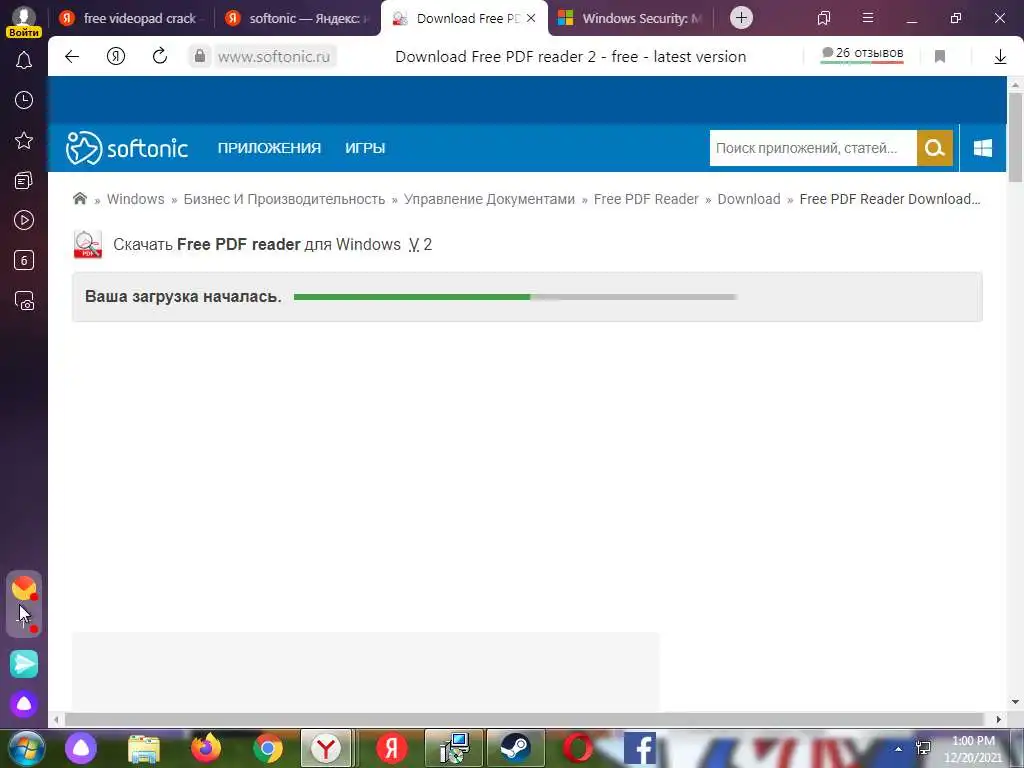
Task: Switch to softonic — Яндекс tab
Action: 297,18
